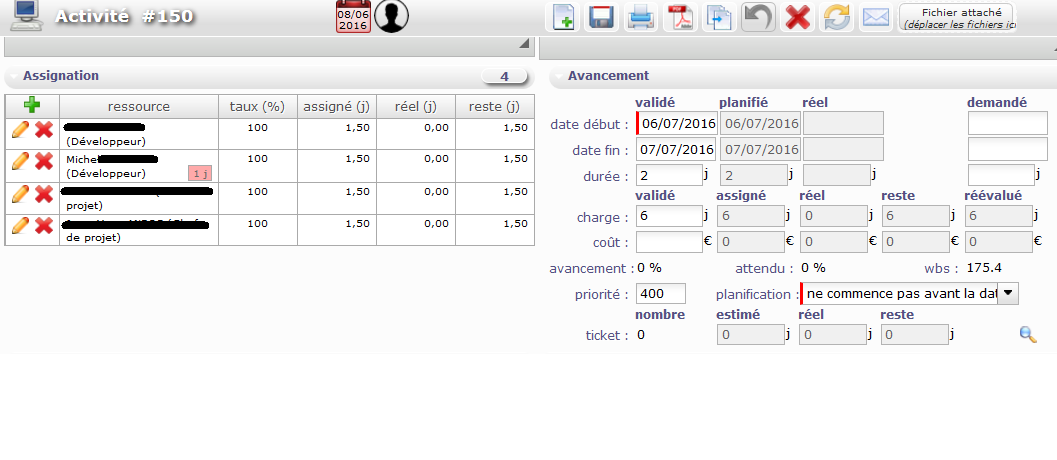Save the activity with the floppy disk icon
Image resolution: width=1057 pixels, height=460 pixels.
tap(601, 17)
